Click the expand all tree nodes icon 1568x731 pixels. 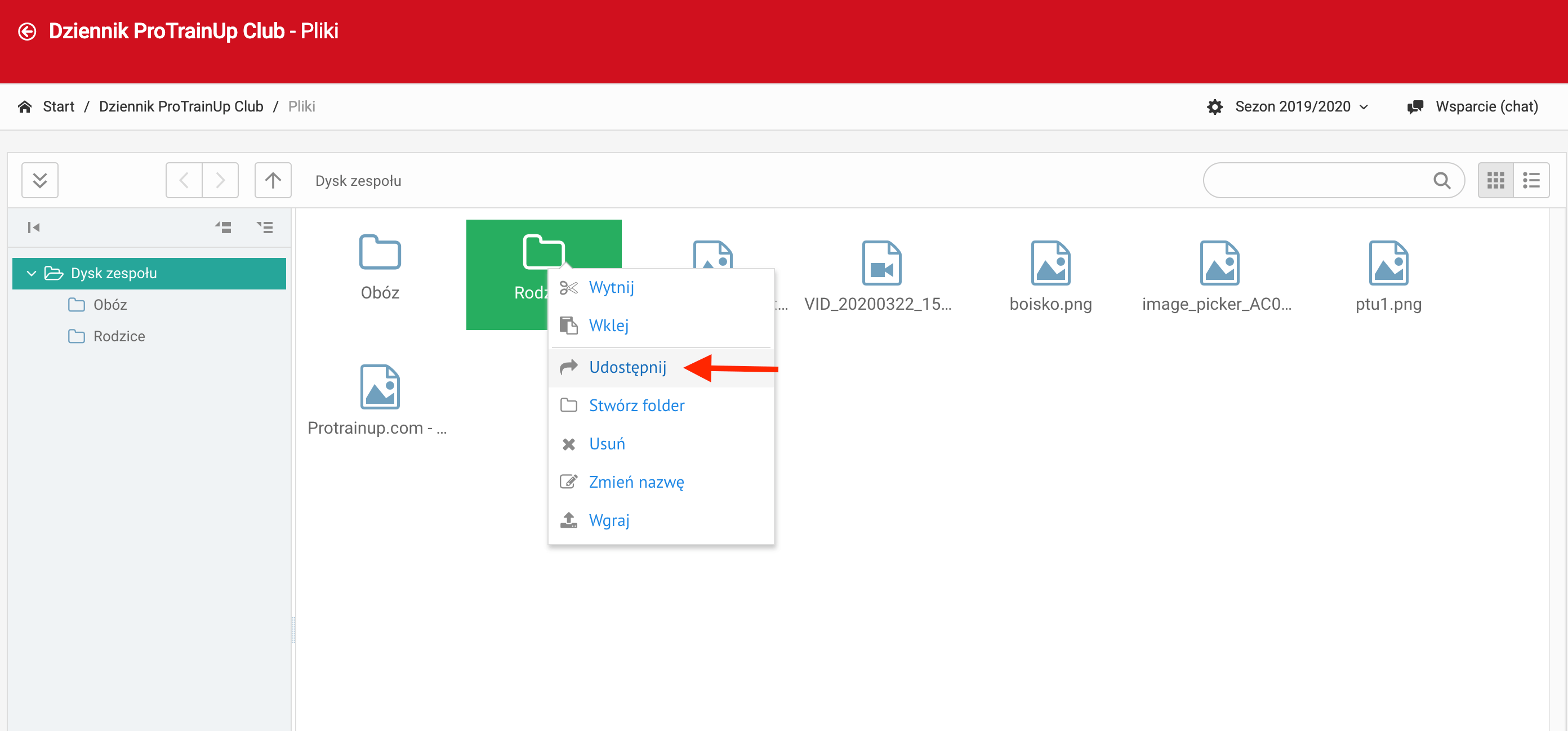pyautogui.click(x=265, y=228)
